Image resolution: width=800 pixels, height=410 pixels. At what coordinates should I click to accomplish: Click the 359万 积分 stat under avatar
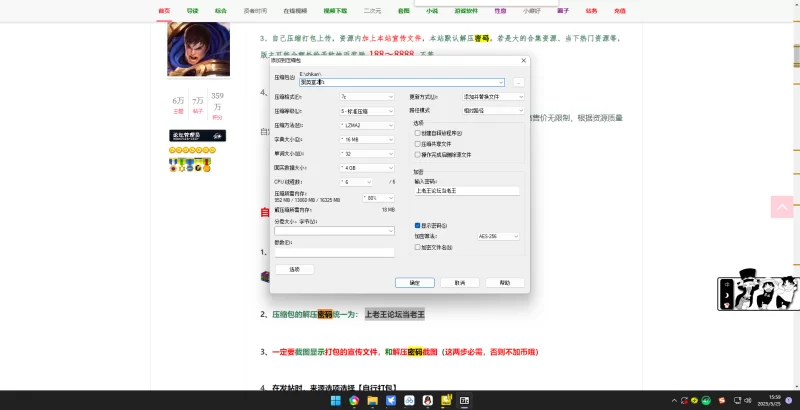point(217,106)
